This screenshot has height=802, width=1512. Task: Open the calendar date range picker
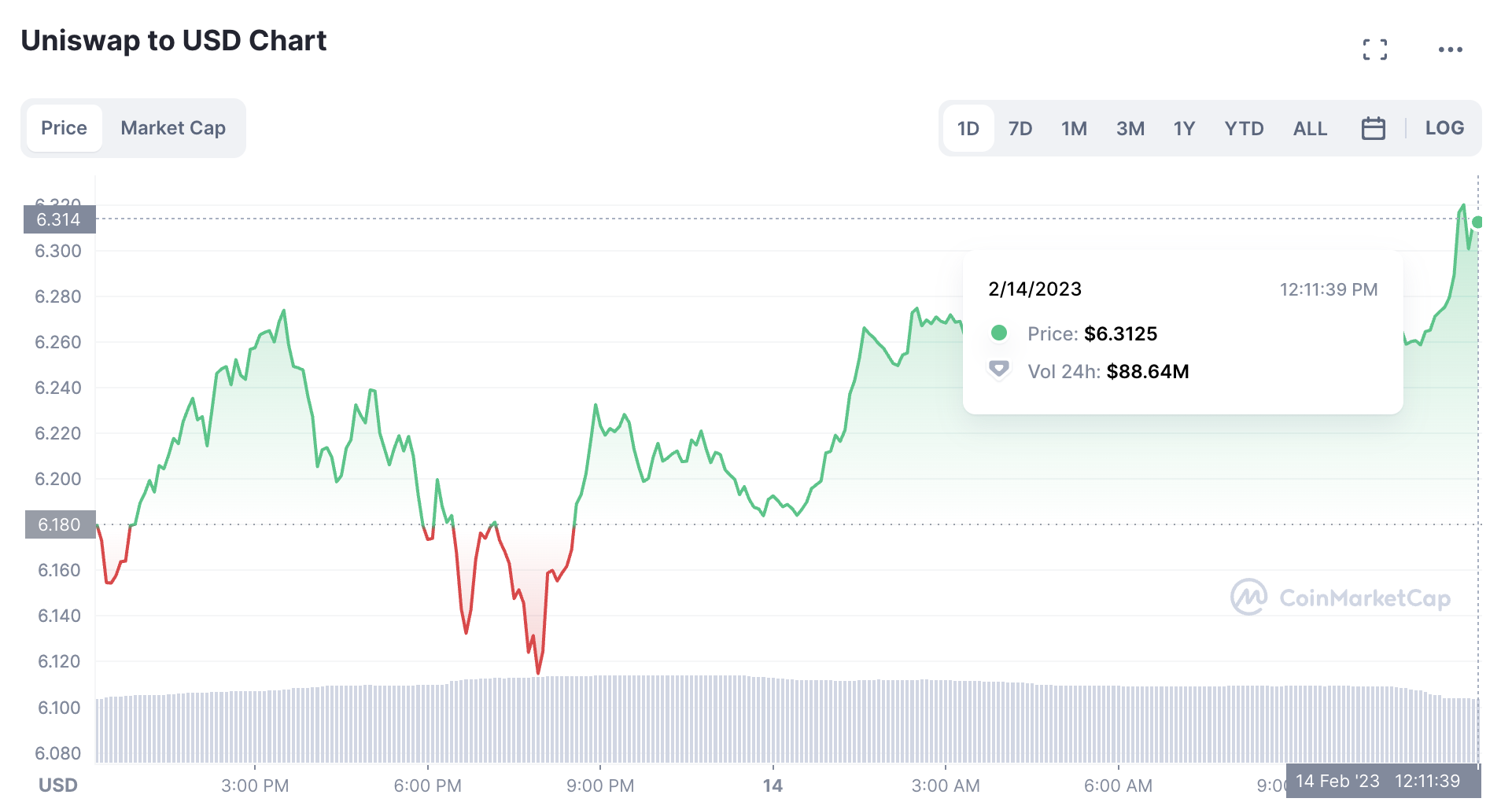pyautogui.click(x=1373, y=128)
